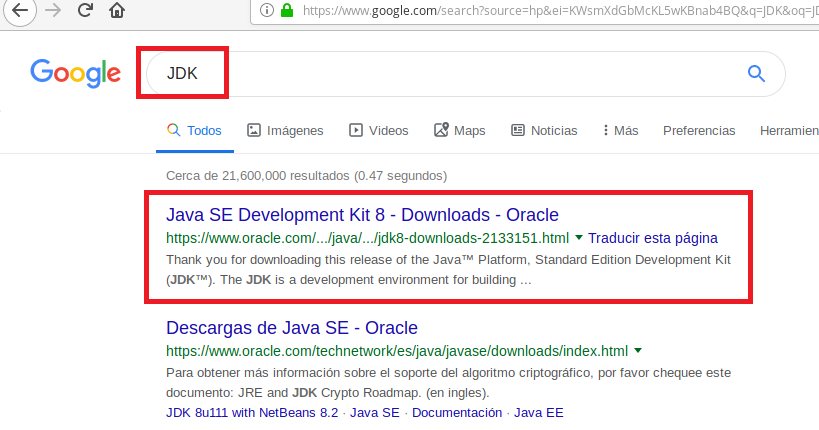Open dropdown arrow next to javase downloads URL
Viewport: 819px width, 430px height.
click(x=638, y=351)
